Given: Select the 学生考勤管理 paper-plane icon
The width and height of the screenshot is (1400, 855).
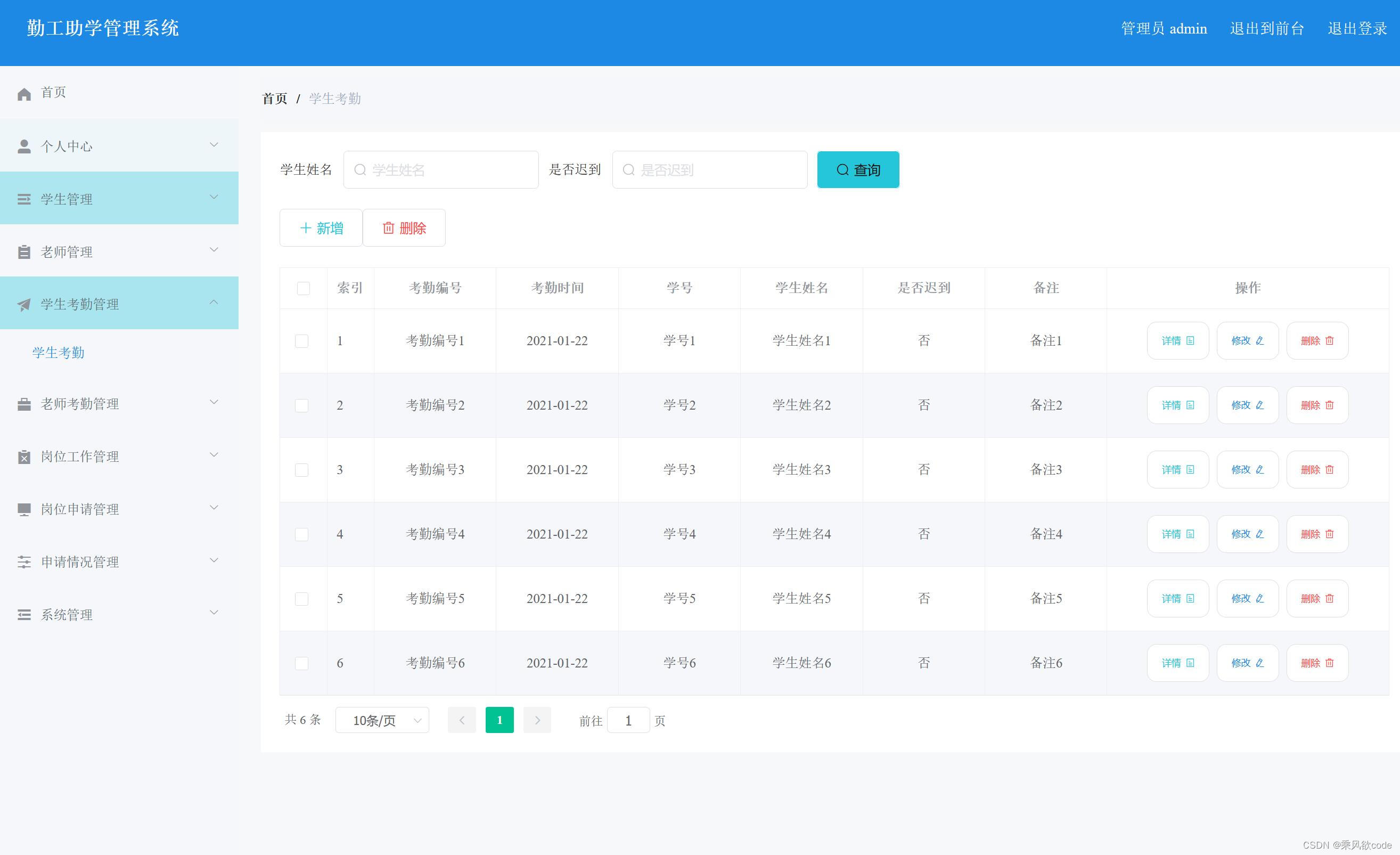Looking at the screenshot, I should (23, 304).
